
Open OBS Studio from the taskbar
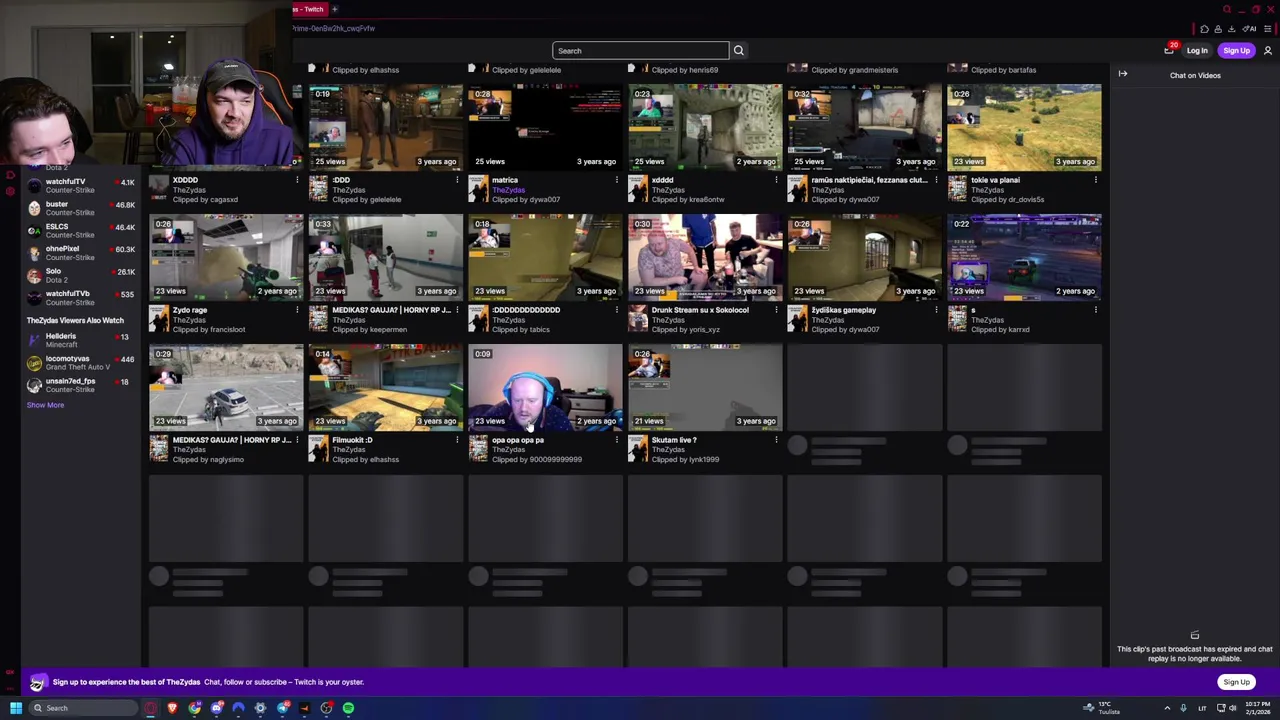point(326,708)
